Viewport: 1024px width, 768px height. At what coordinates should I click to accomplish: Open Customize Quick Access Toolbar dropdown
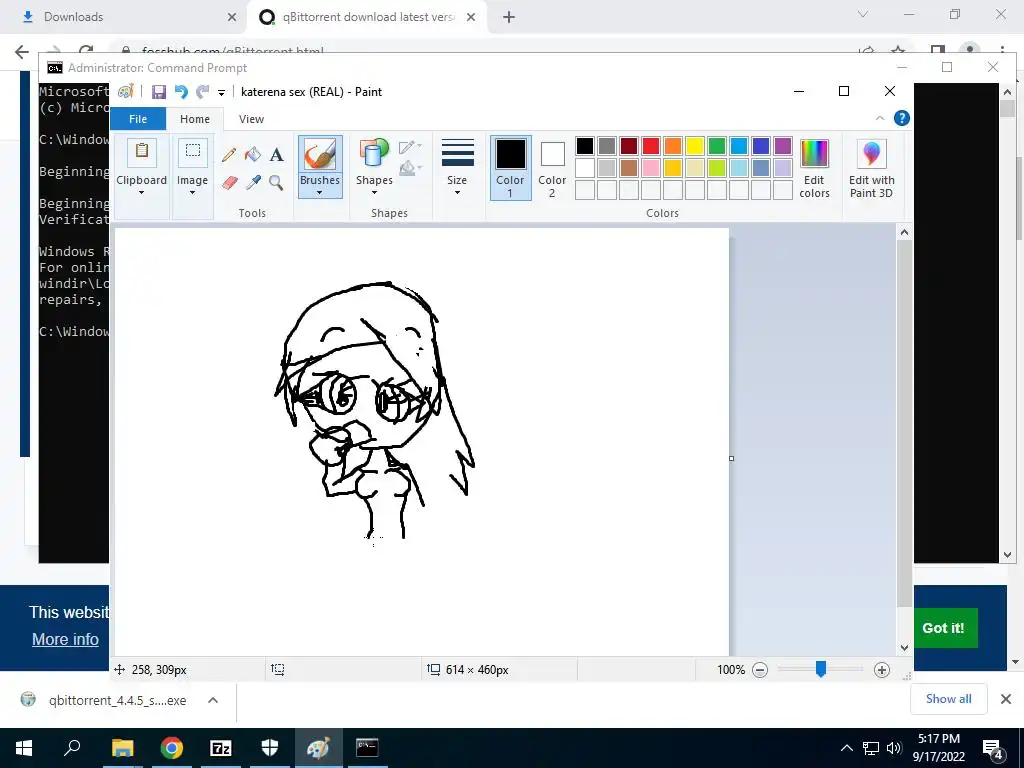(x=221, y=93)
